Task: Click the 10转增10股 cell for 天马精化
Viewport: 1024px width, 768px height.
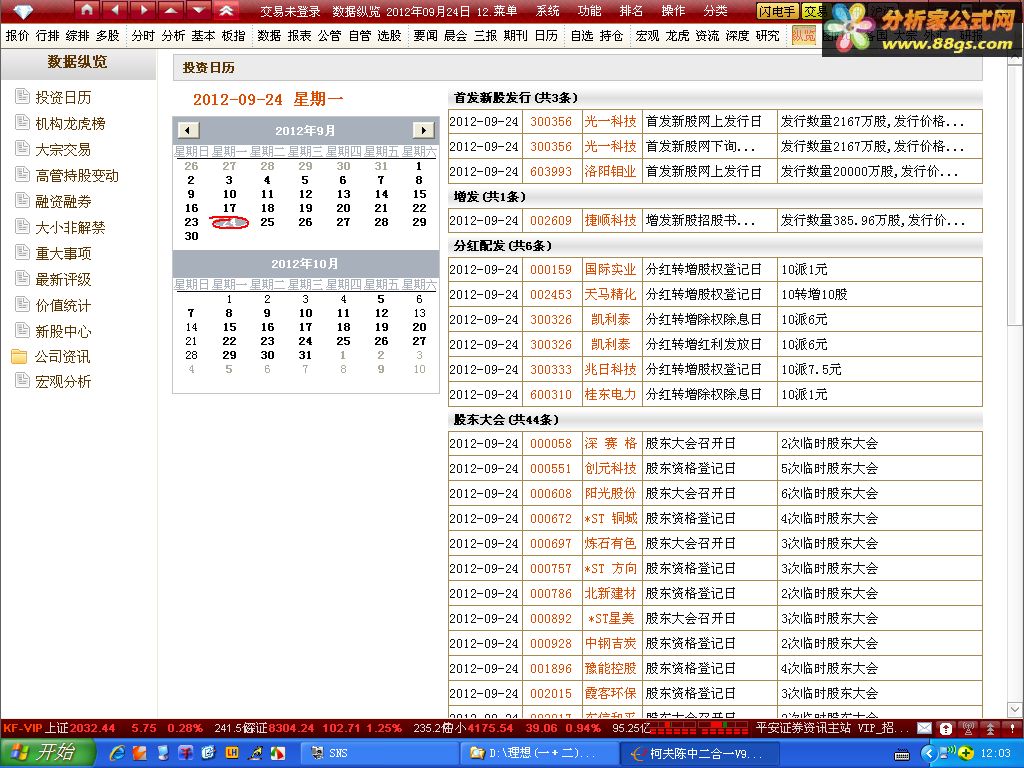Action: [879, 295]
